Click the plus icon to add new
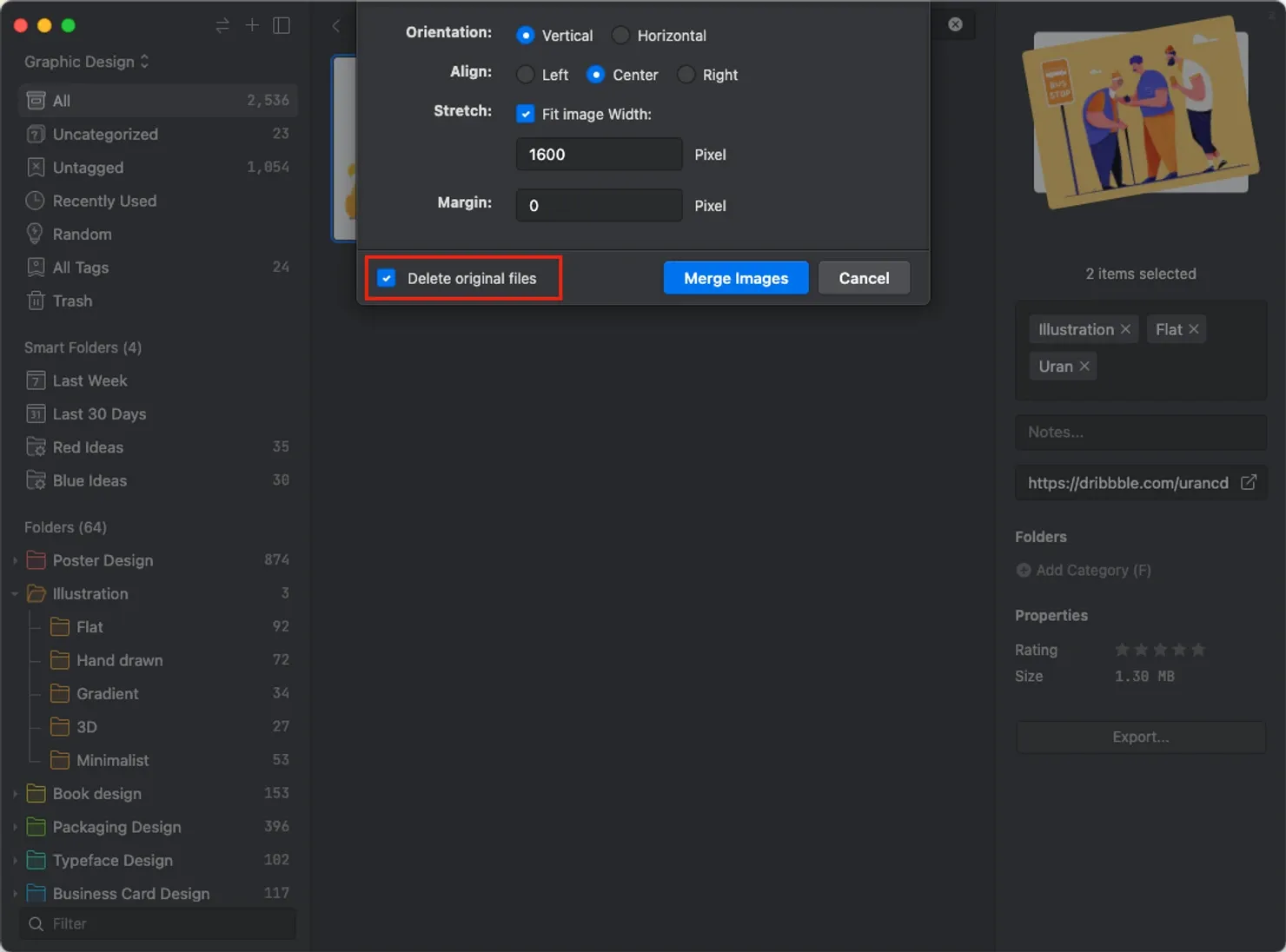 pyautogui.click(x=252, y=25)
